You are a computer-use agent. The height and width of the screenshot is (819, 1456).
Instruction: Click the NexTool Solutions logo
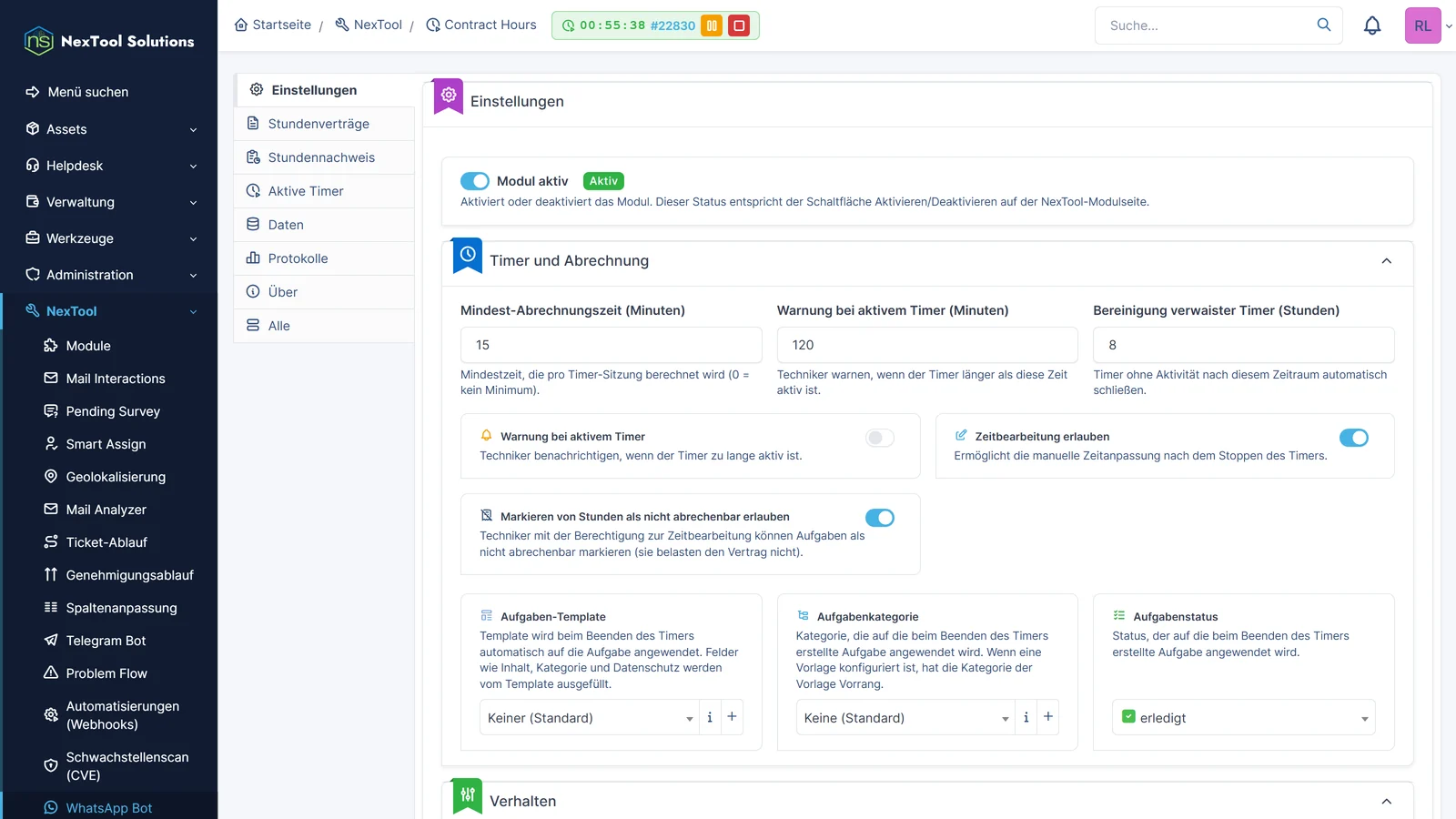point(109,41)
